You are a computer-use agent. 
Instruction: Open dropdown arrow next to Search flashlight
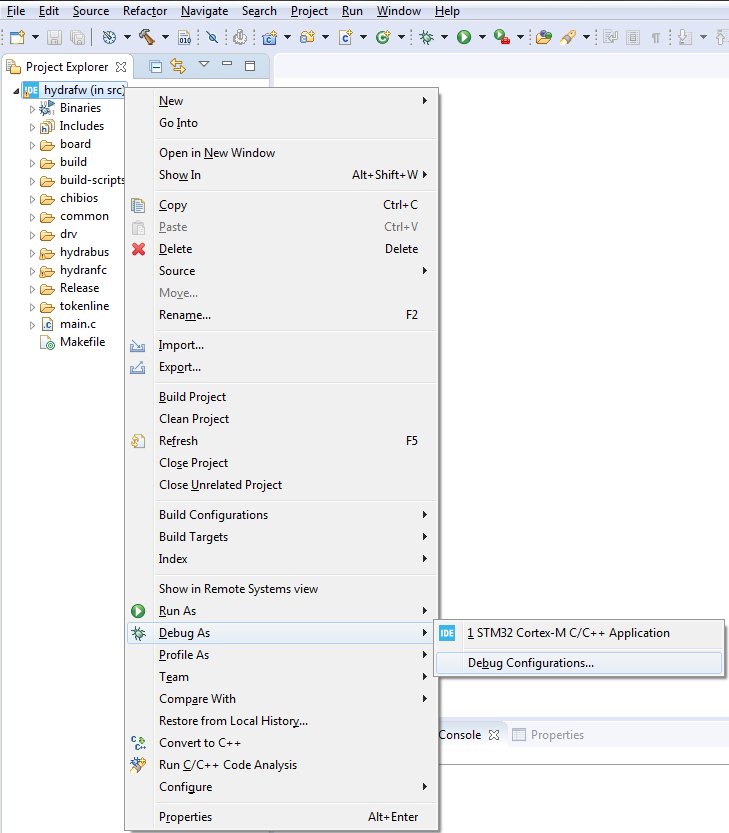pos(586,37)
